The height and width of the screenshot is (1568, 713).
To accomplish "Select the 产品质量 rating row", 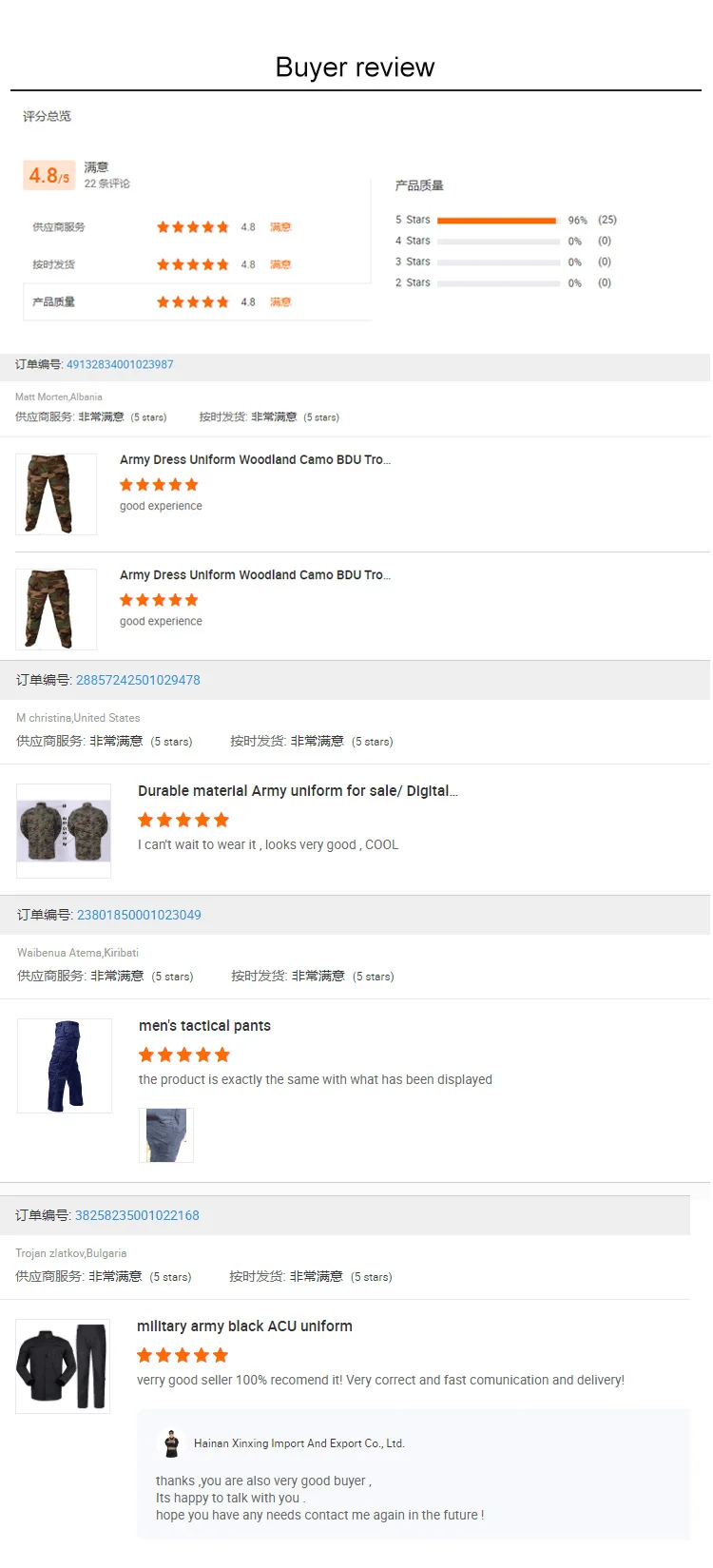I will [x=197, y=302].
